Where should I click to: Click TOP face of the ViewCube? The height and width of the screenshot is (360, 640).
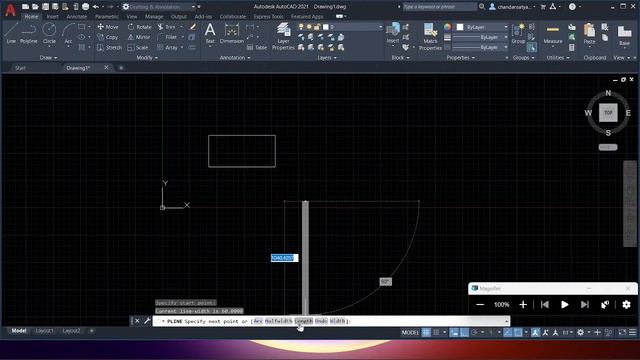608,113
